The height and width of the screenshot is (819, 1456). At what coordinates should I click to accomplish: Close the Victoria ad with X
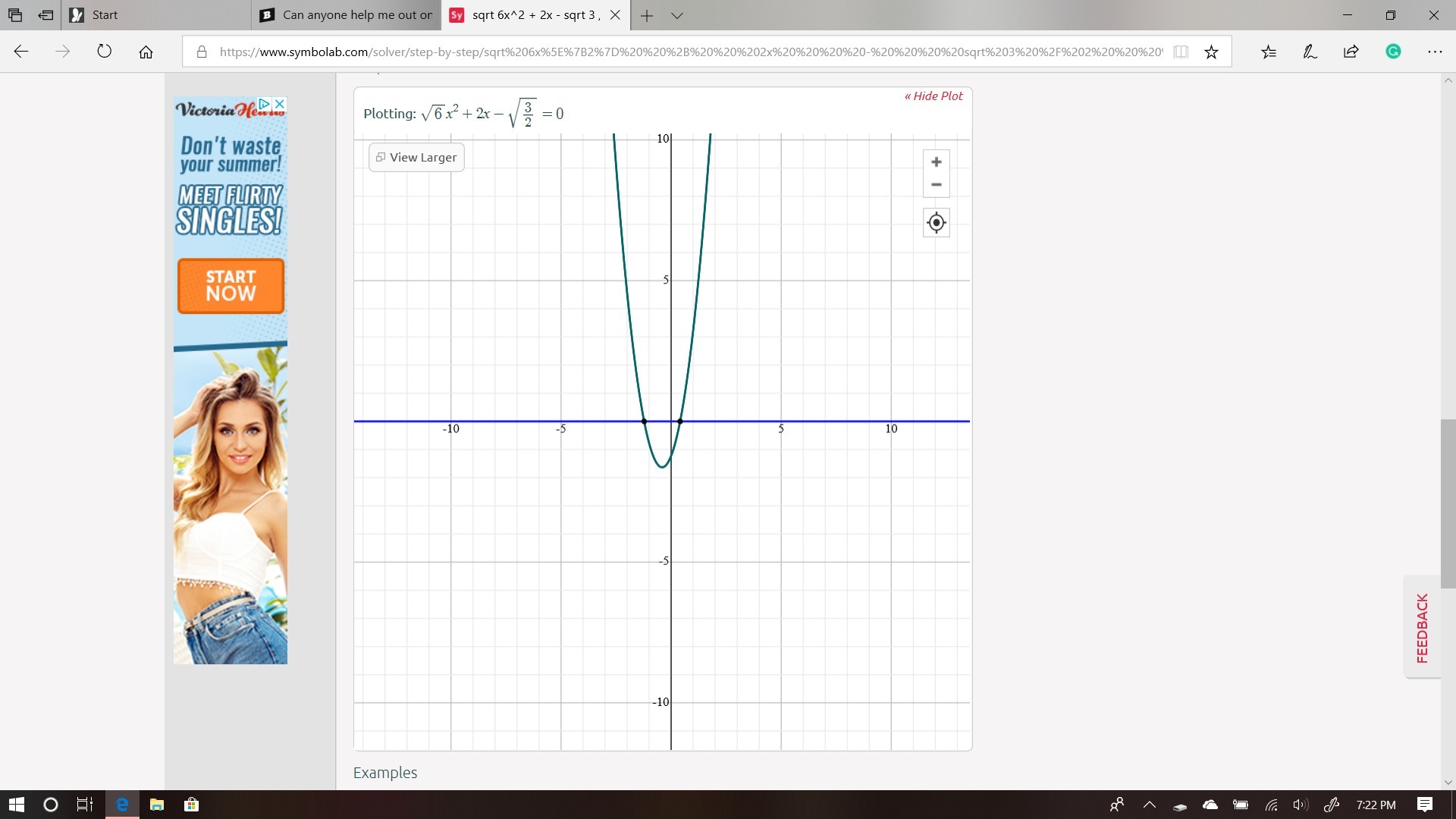click(x=279, y=103)
